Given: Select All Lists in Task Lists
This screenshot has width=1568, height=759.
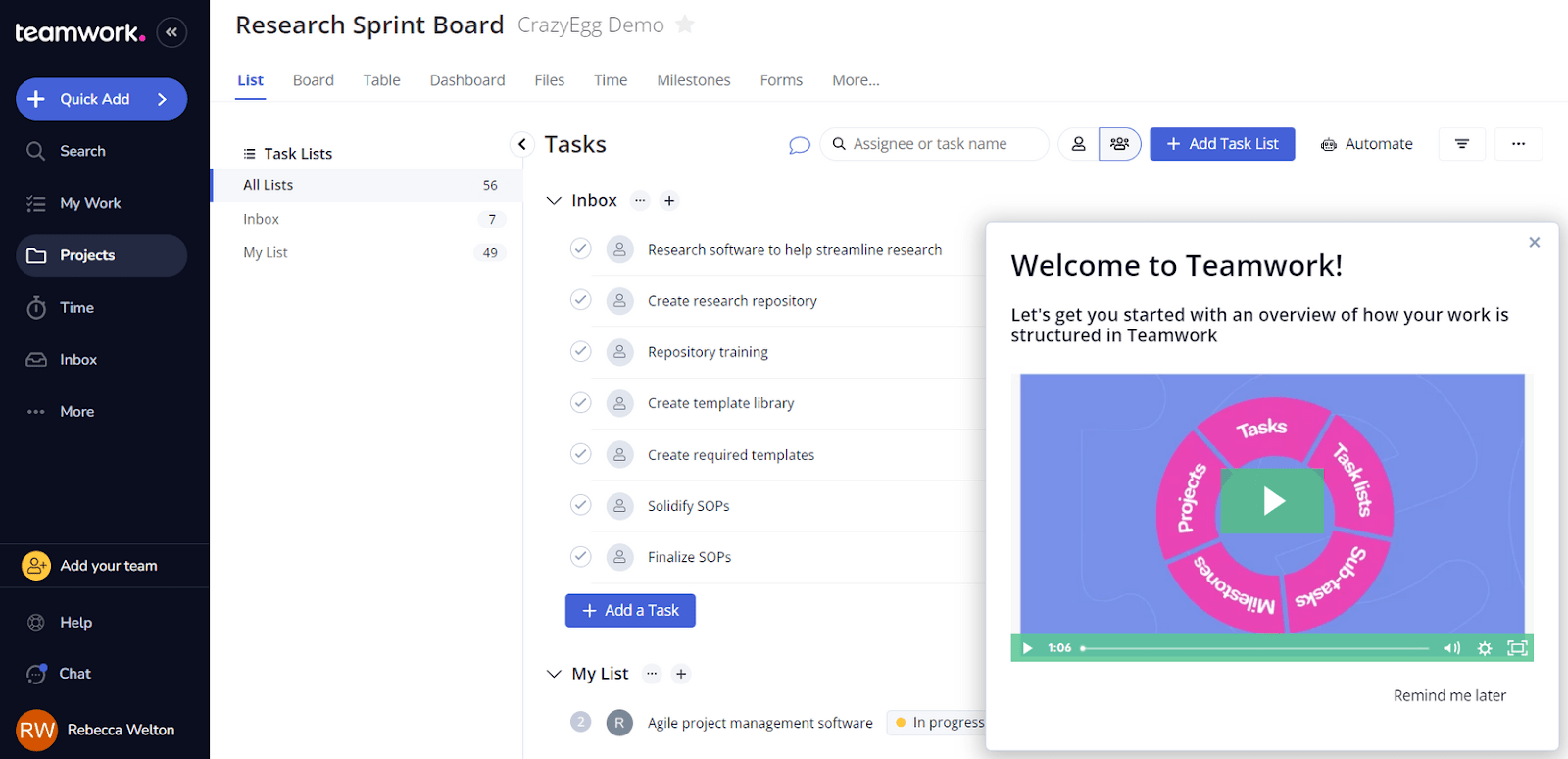Looking at the screenshot, I should (367, 185).
